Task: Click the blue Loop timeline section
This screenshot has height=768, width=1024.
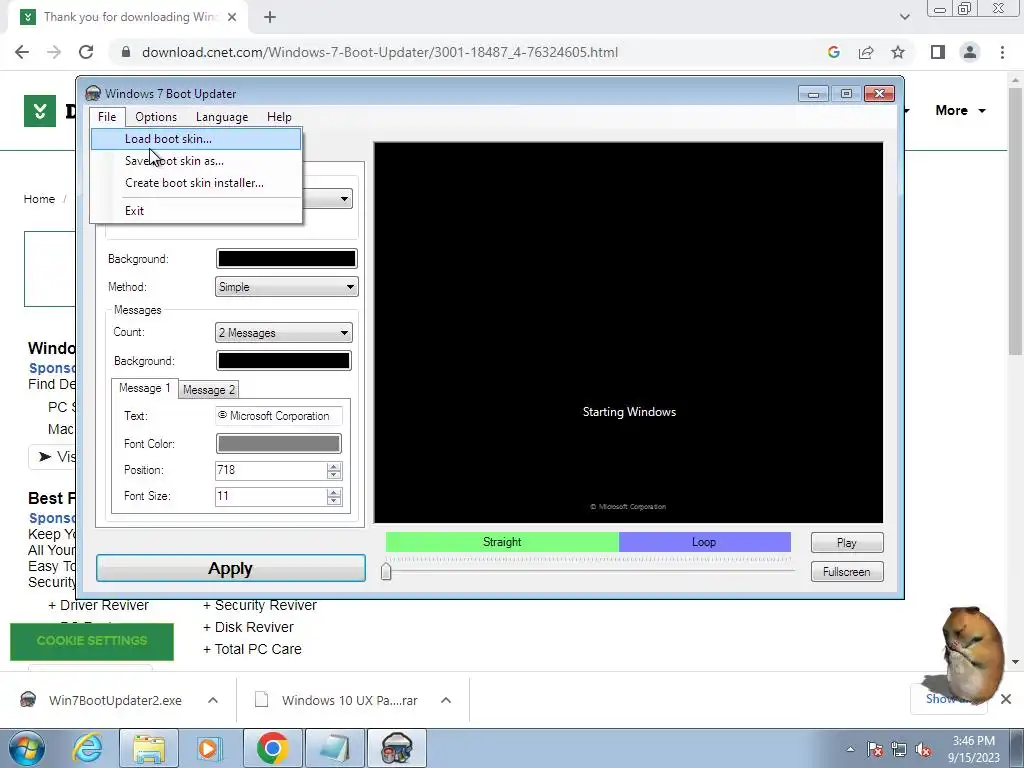Action: [704, 542]
